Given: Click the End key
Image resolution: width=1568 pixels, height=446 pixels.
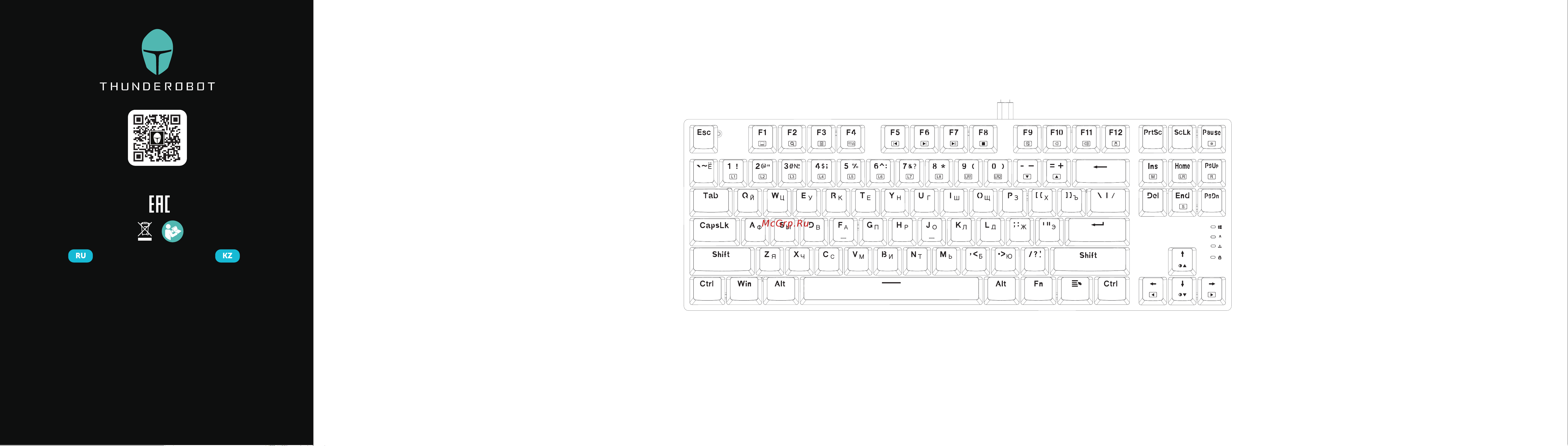Looking at the screenshot, I should pyautogui.click(x=1182, y=202).
